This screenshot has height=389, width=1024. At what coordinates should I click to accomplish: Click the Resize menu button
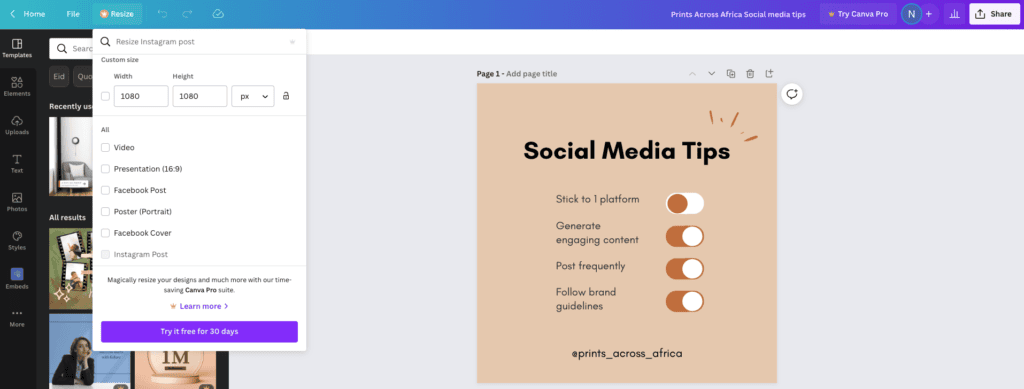coord(117,14)
